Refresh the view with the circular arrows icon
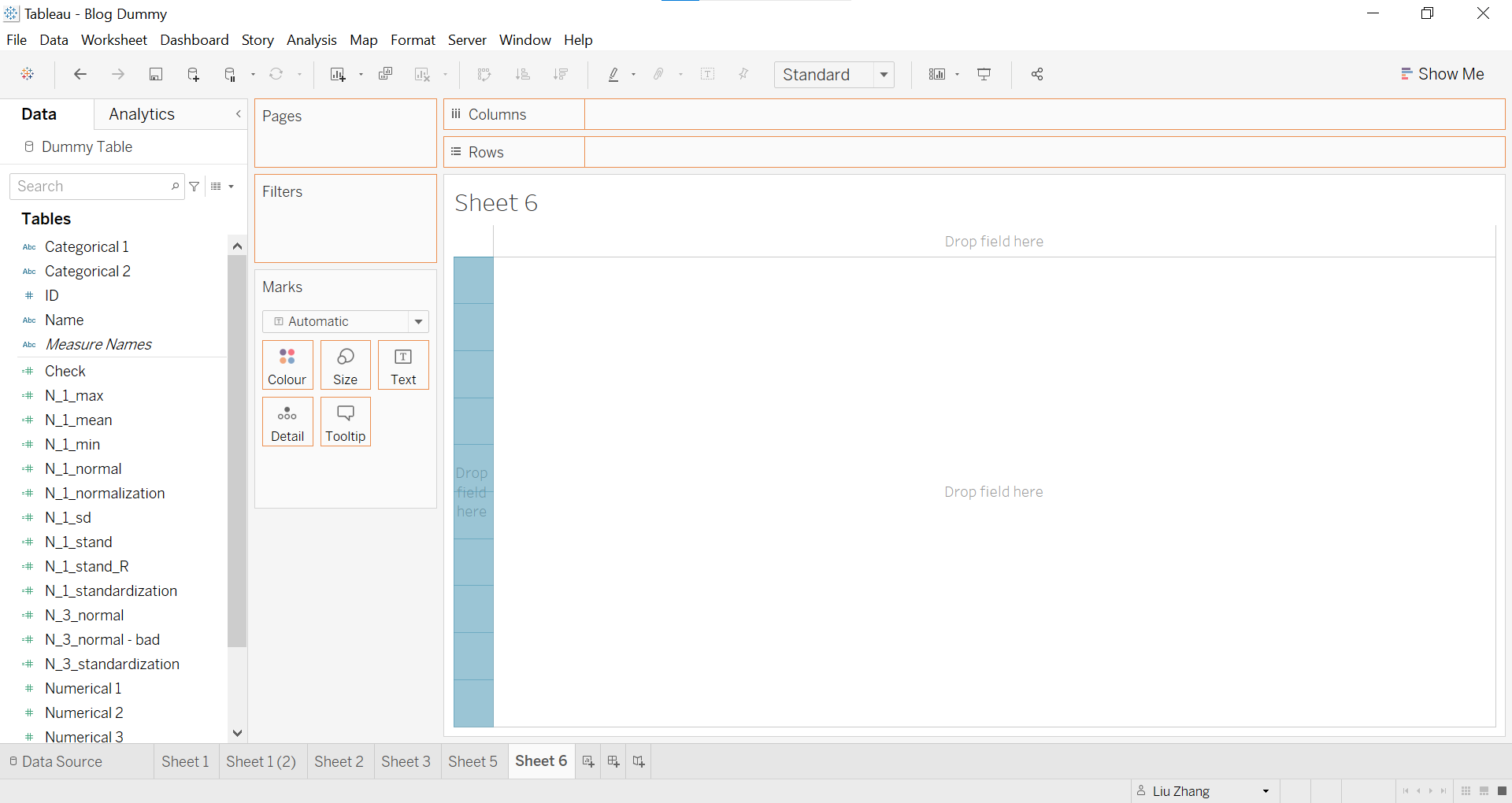This screenshot has height=803, width=1512. coord(276,74)
